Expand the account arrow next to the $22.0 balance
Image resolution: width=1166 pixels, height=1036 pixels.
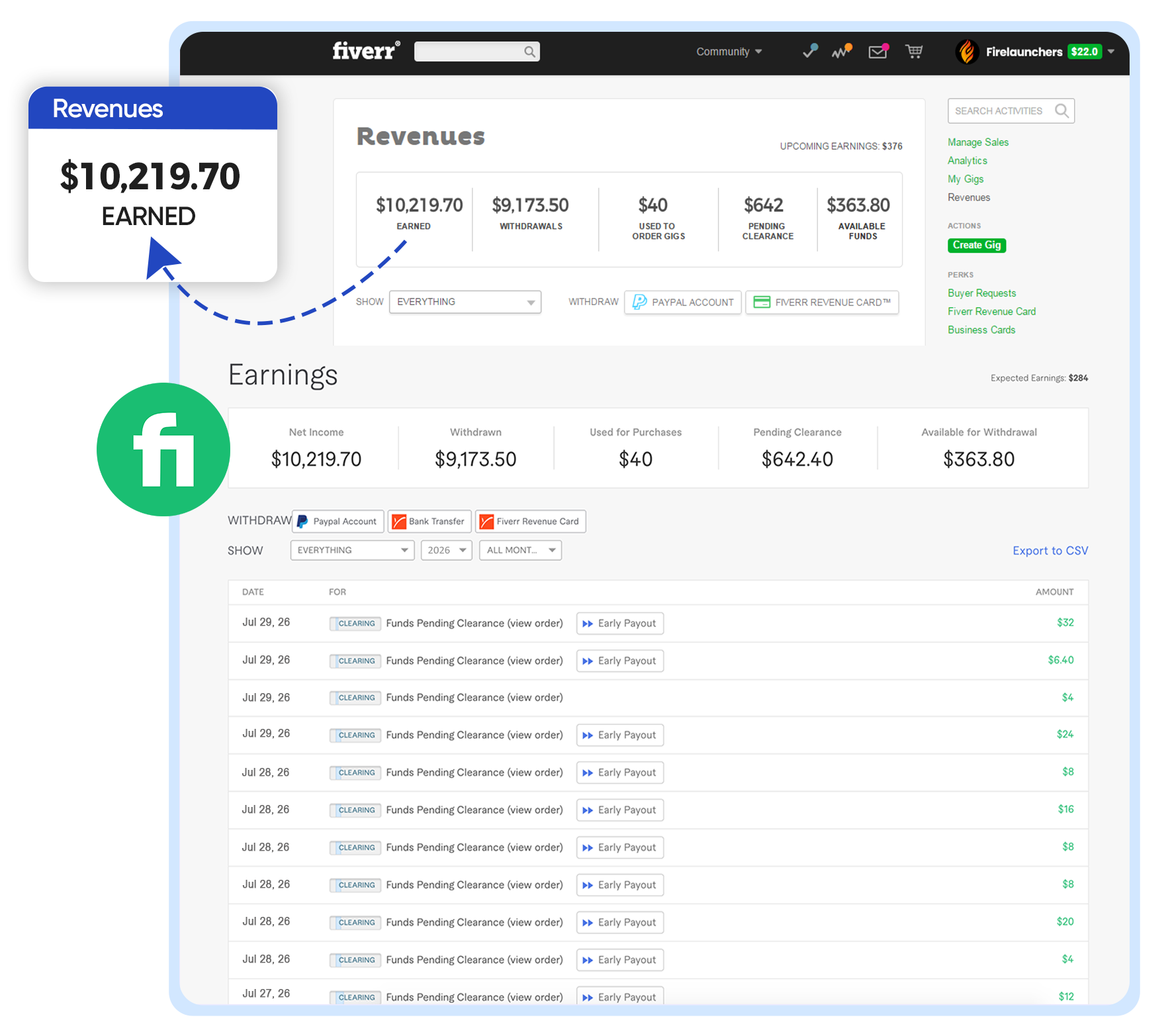(1111, 52)
